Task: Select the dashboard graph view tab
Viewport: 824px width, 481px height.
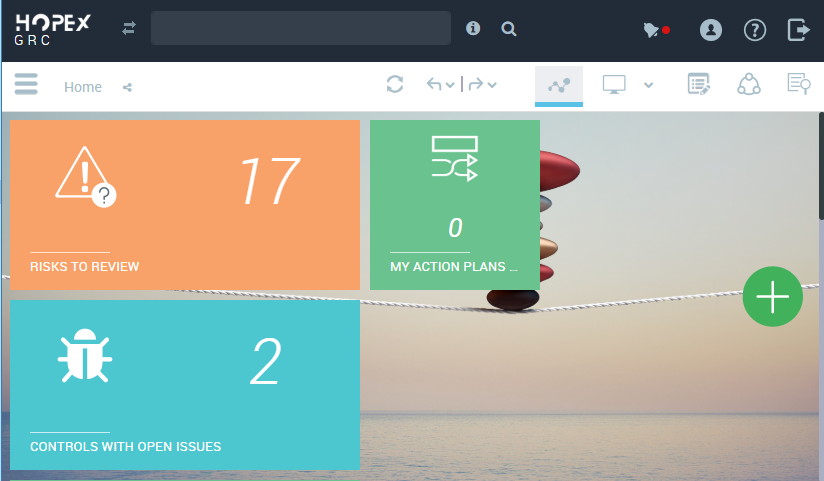Action: tap(559, 85)
